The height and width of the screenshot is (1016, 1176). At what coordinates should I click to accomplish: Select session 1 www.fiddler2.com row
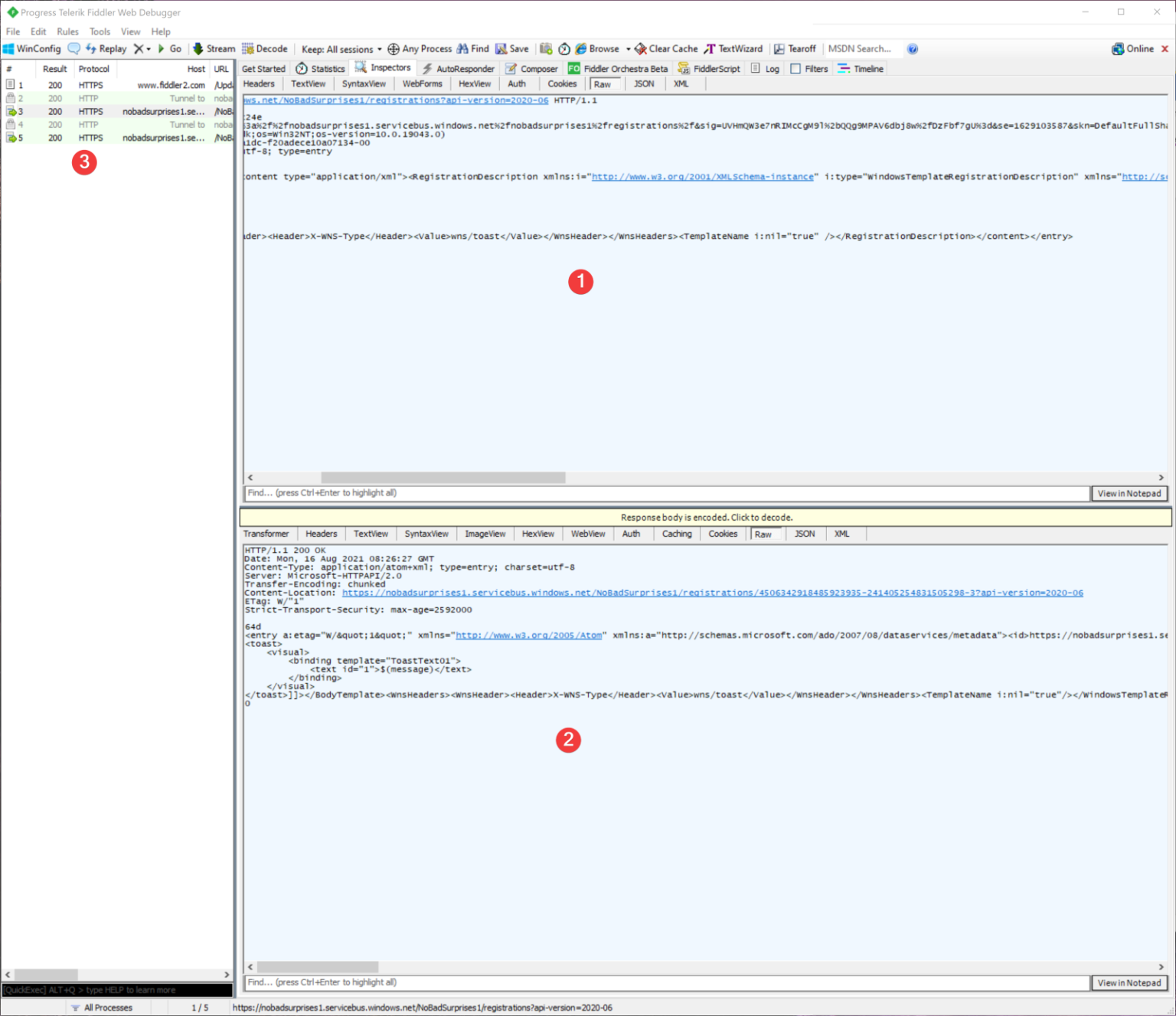(x=117, y=85)
